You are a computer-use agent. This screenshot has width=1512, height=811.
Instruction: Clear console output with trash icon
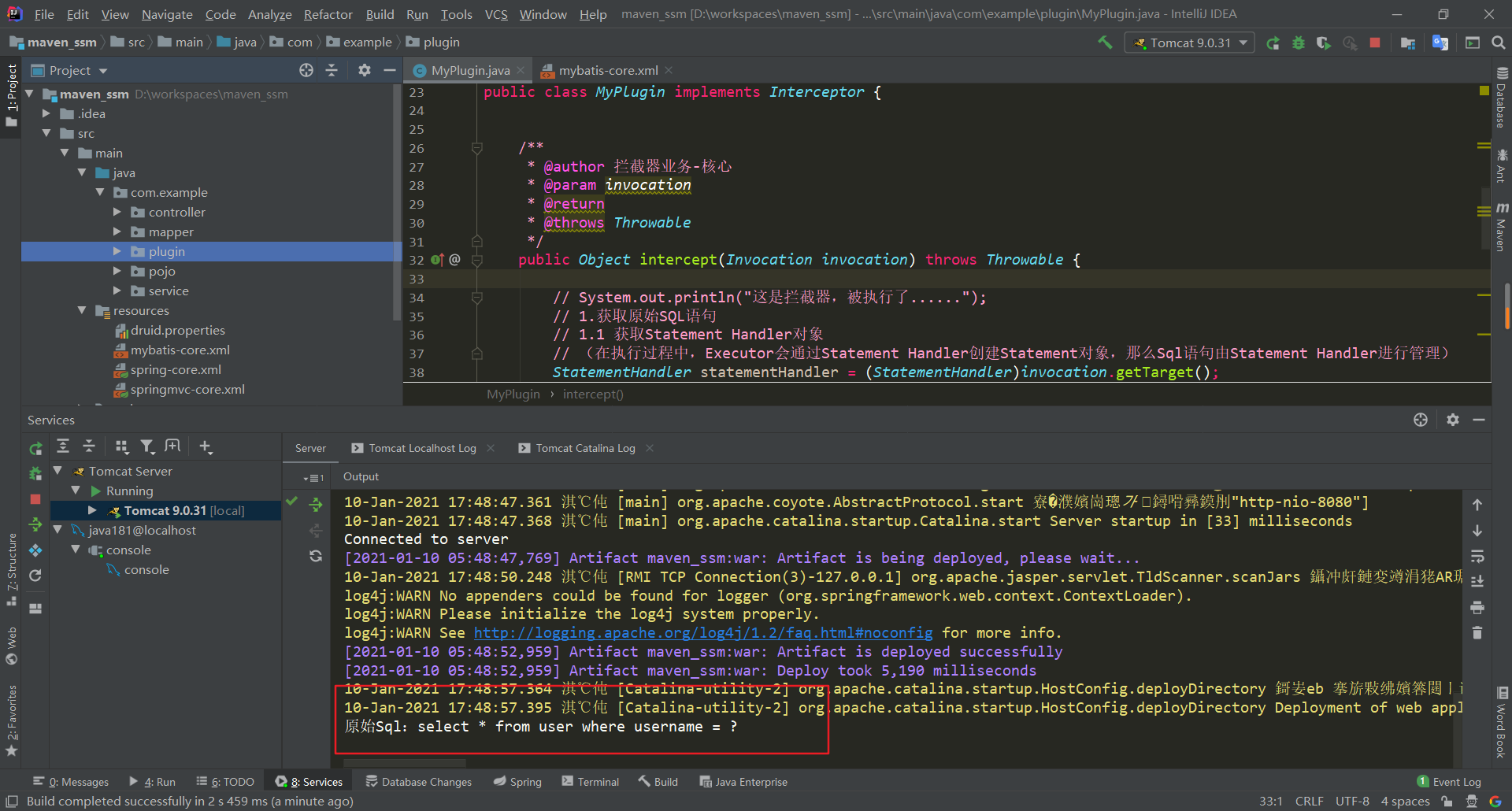(1477, 633)
